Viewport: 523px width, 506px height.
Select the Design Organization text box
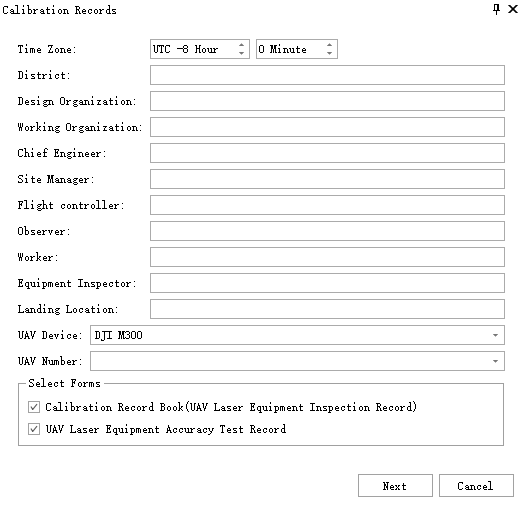(x=327, y=101)
